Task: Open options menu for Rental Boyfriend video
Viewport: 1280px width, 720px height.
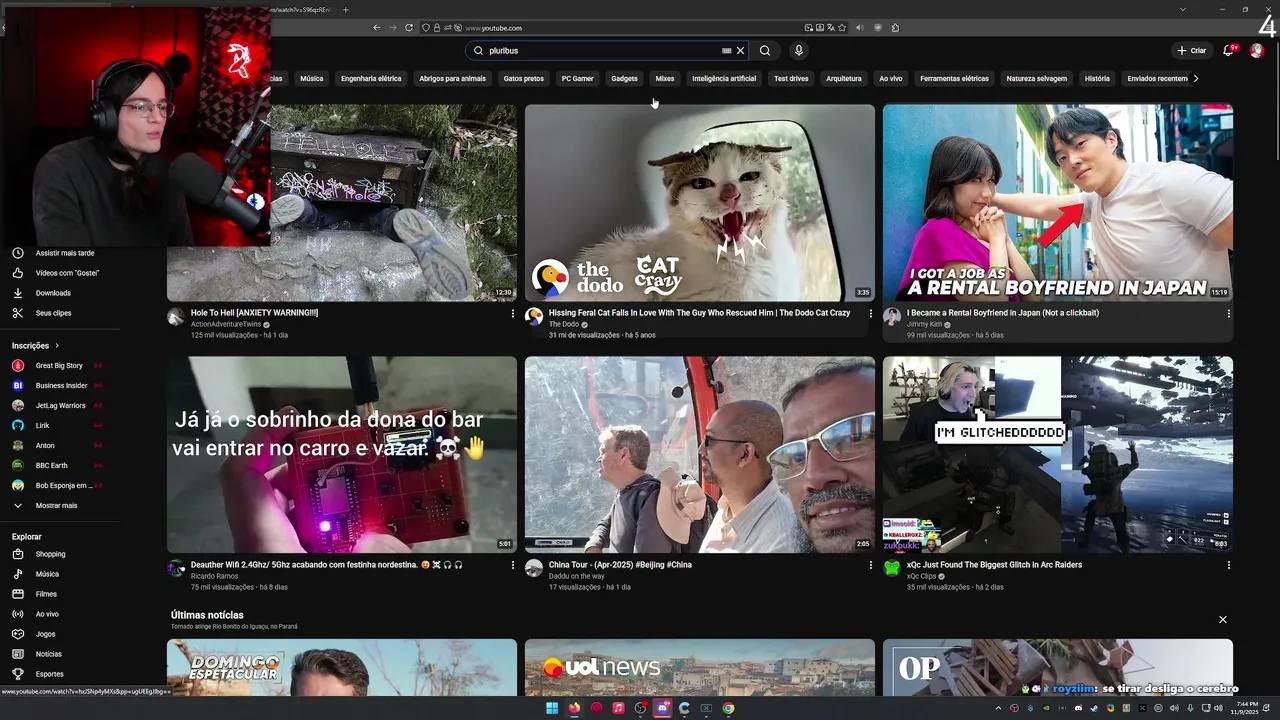Action: point(1229,313)
